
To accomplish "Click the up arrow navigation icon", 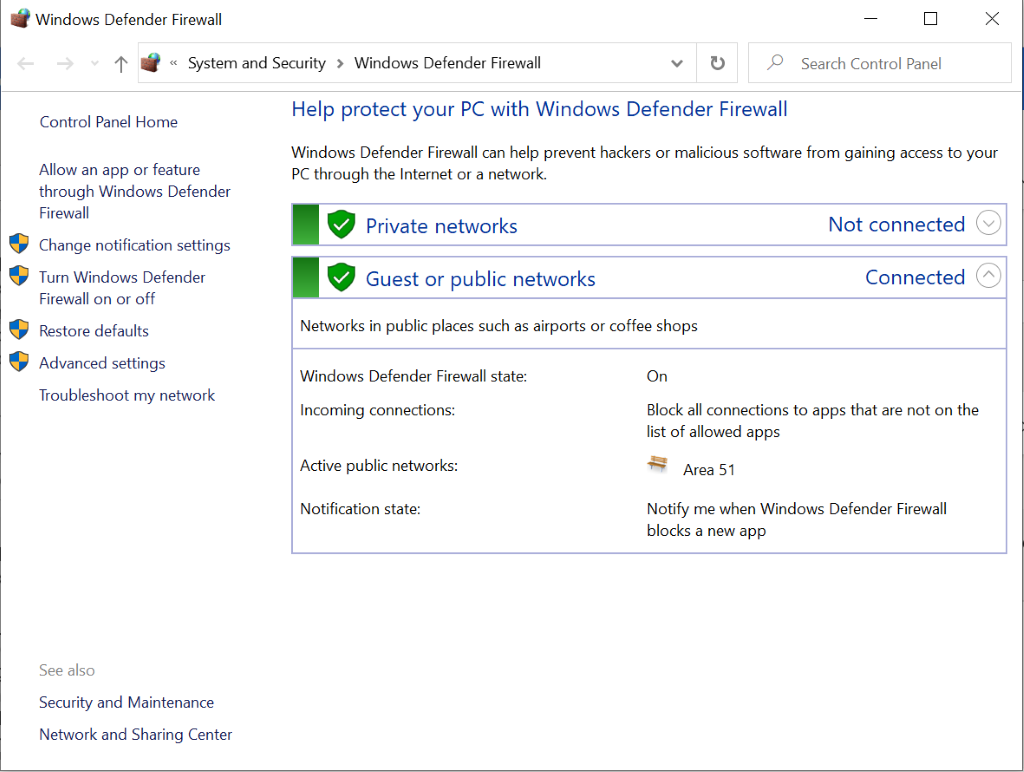I will pos(119,62).
